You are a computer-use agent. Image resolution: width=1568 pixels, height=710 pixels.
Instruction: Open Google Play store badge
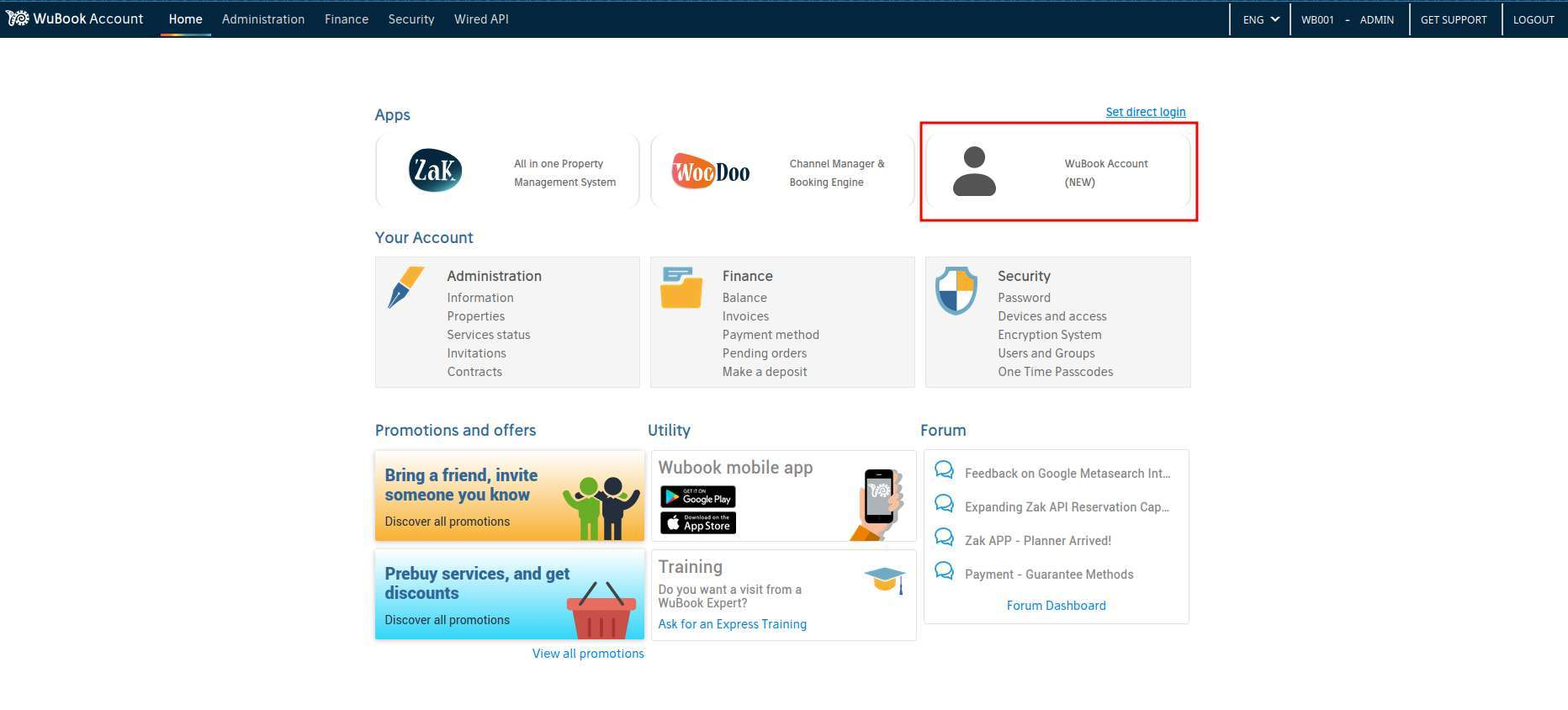tap(698, 497)
